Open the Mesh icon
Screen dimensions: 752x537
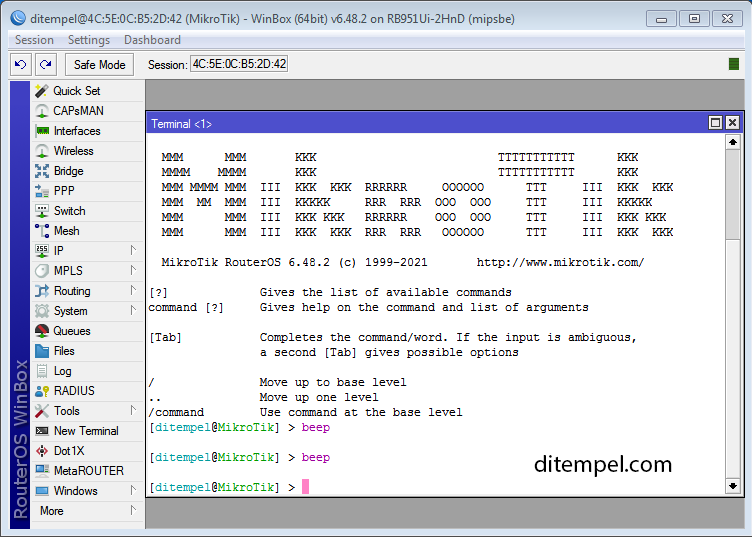tap(42, 231)
